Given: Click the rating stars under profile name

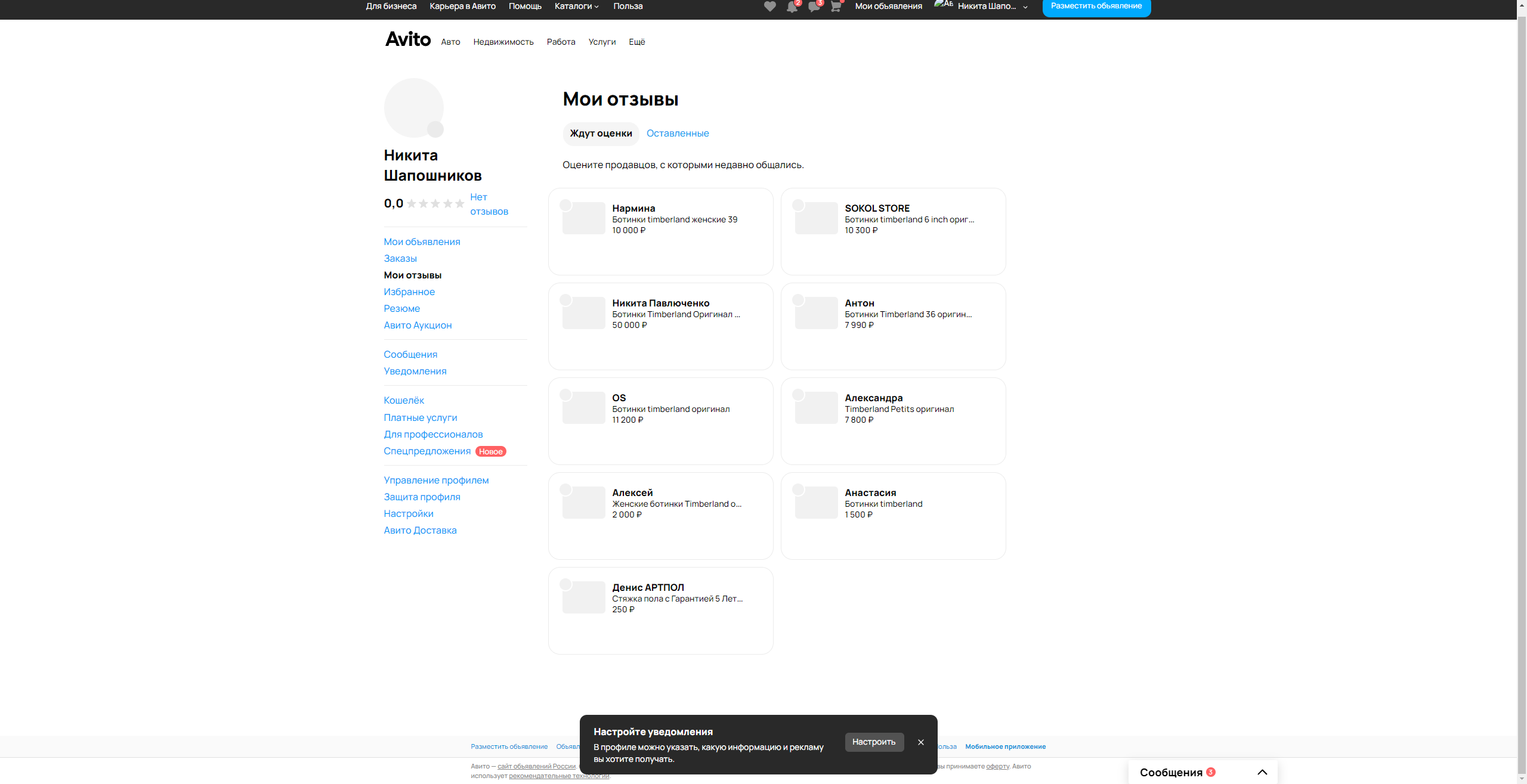Looking at the screenshot, I should [435, 204].
